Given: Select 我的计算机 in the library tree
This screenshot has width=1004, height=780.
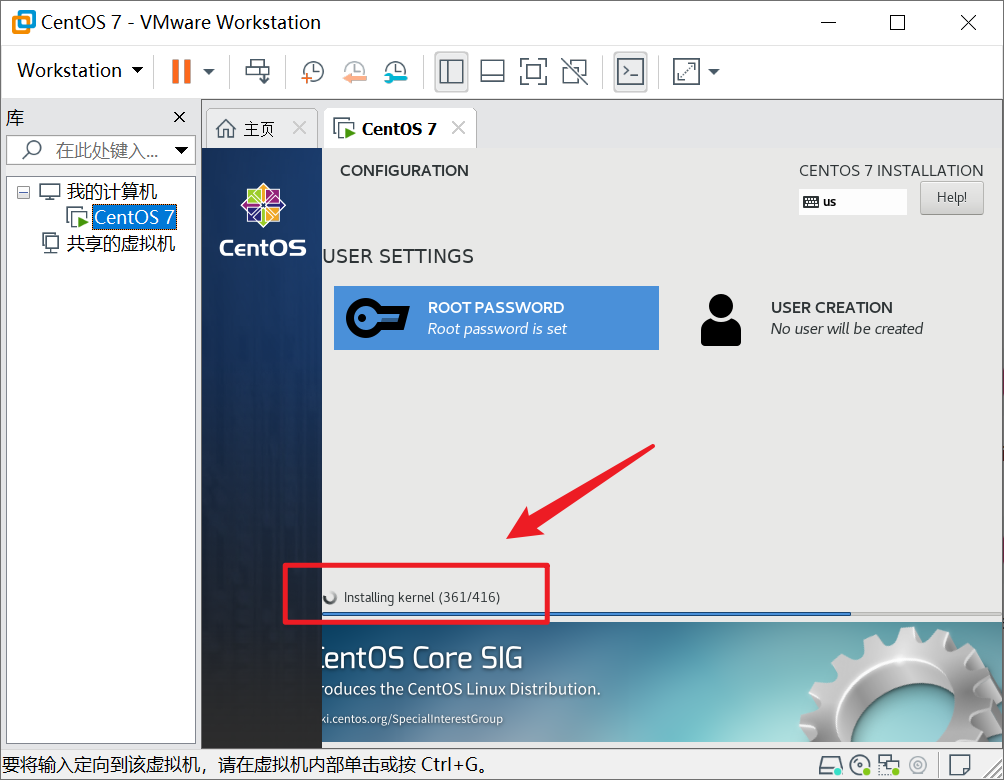Looking at the screenshot, I should click(111, 191).
